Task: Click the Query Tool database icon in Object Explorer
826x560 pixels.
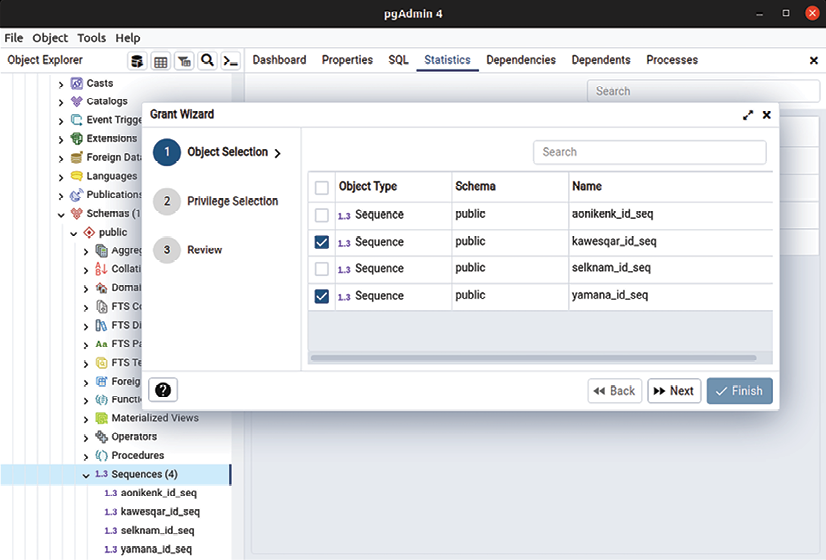Action: pyautogui.click(x=137, y=61)
